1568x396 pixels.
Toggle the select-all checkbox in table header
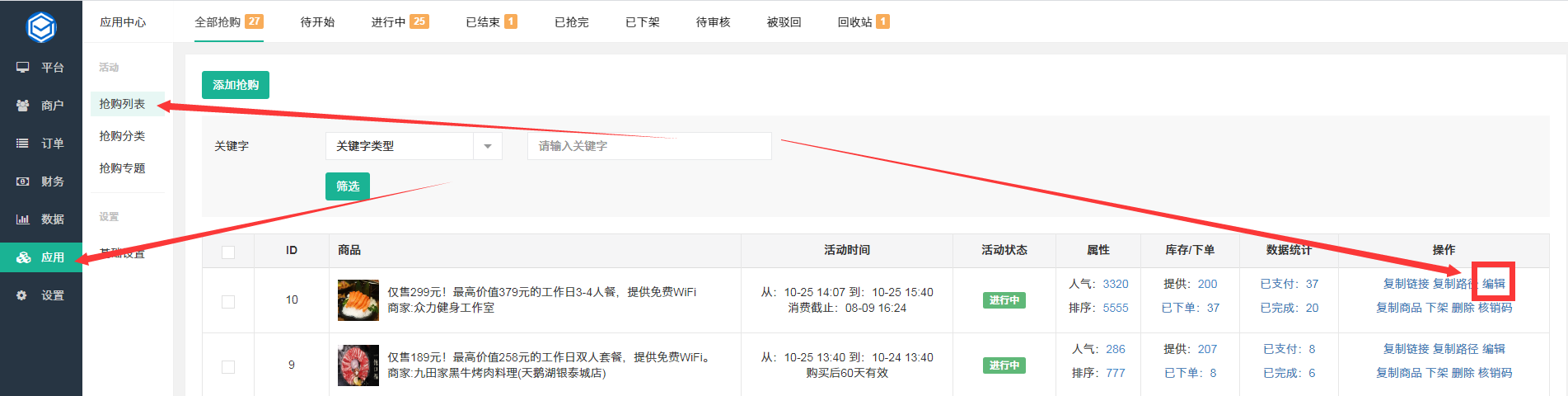click(228, 252)
